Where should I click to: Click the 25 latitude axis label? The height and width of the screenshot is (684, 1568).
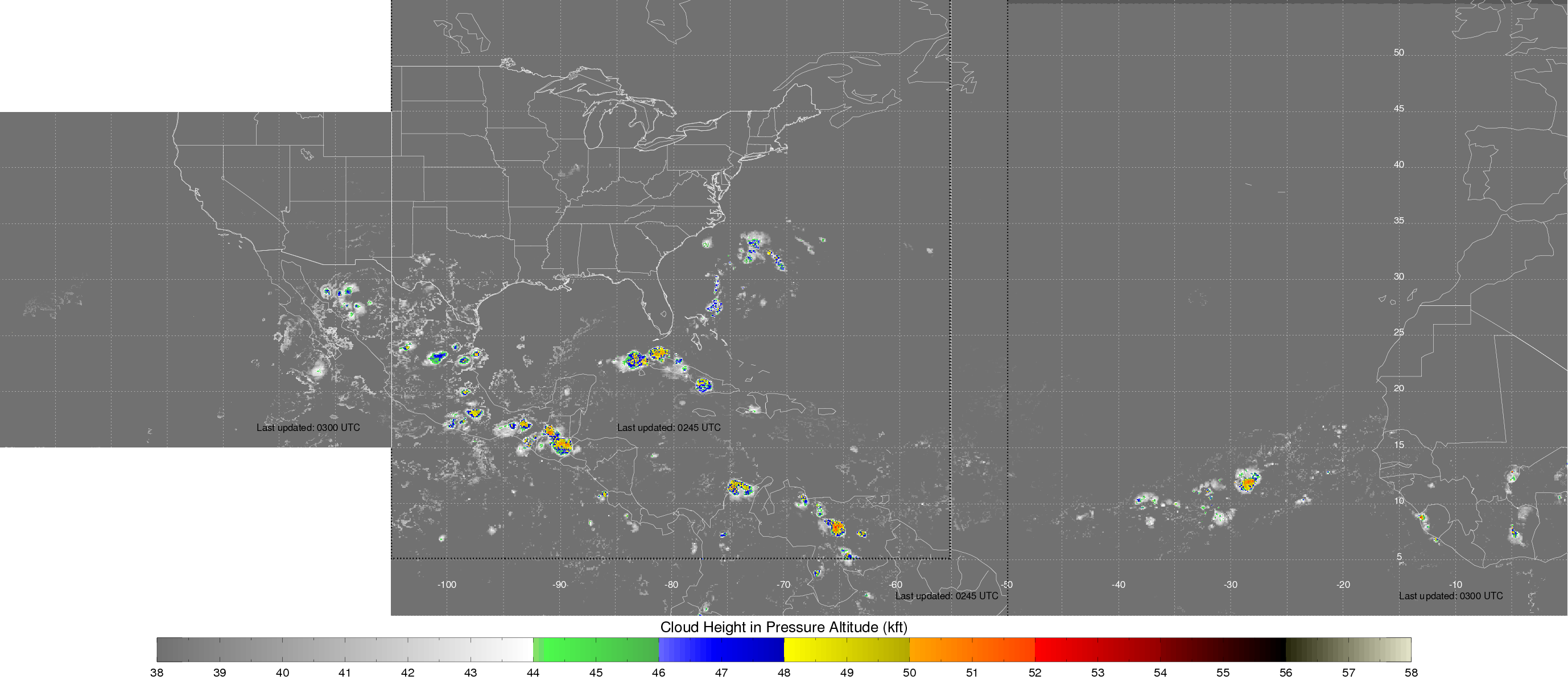1399,332
